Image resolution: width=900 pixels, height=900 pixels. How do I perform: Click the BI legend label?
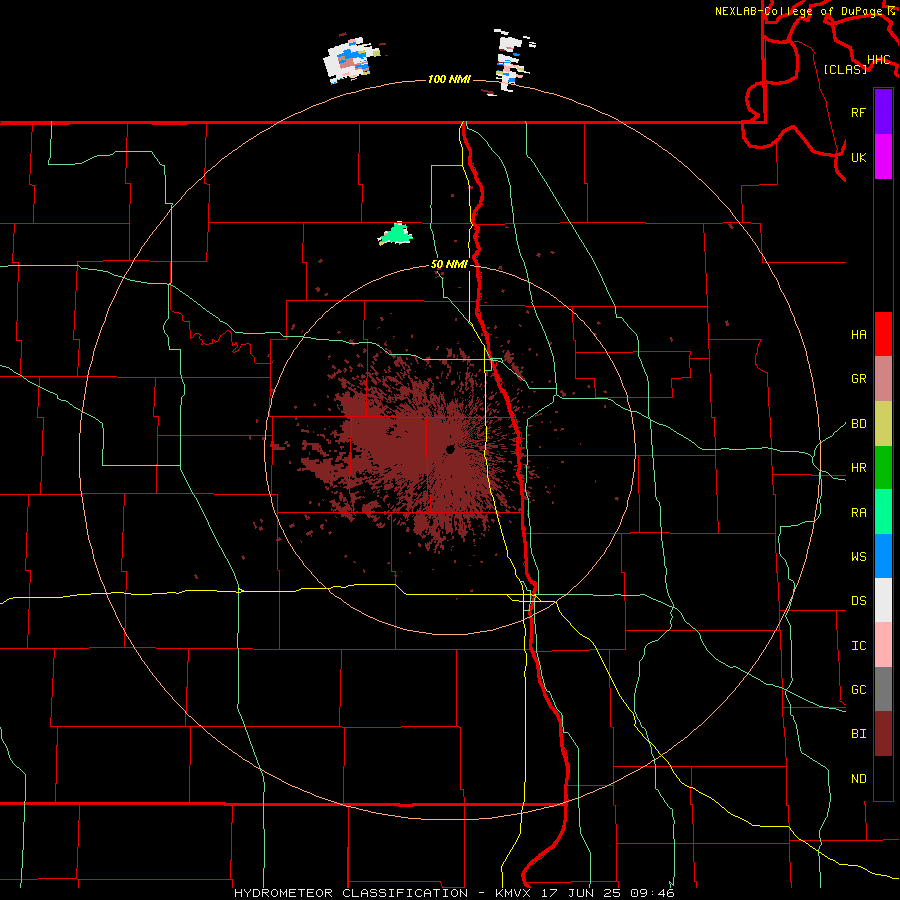pyautogui.click(x=858, y=734)
